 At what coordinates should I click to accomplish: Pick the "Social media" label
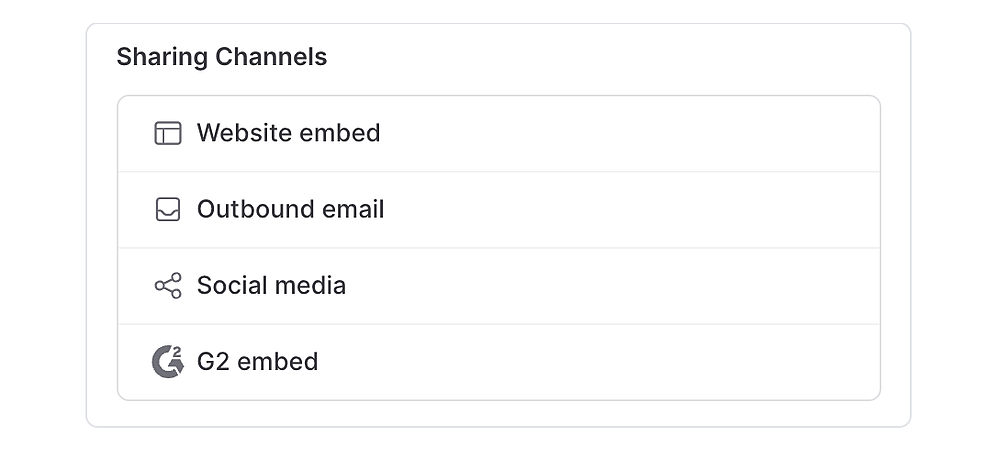271,286
